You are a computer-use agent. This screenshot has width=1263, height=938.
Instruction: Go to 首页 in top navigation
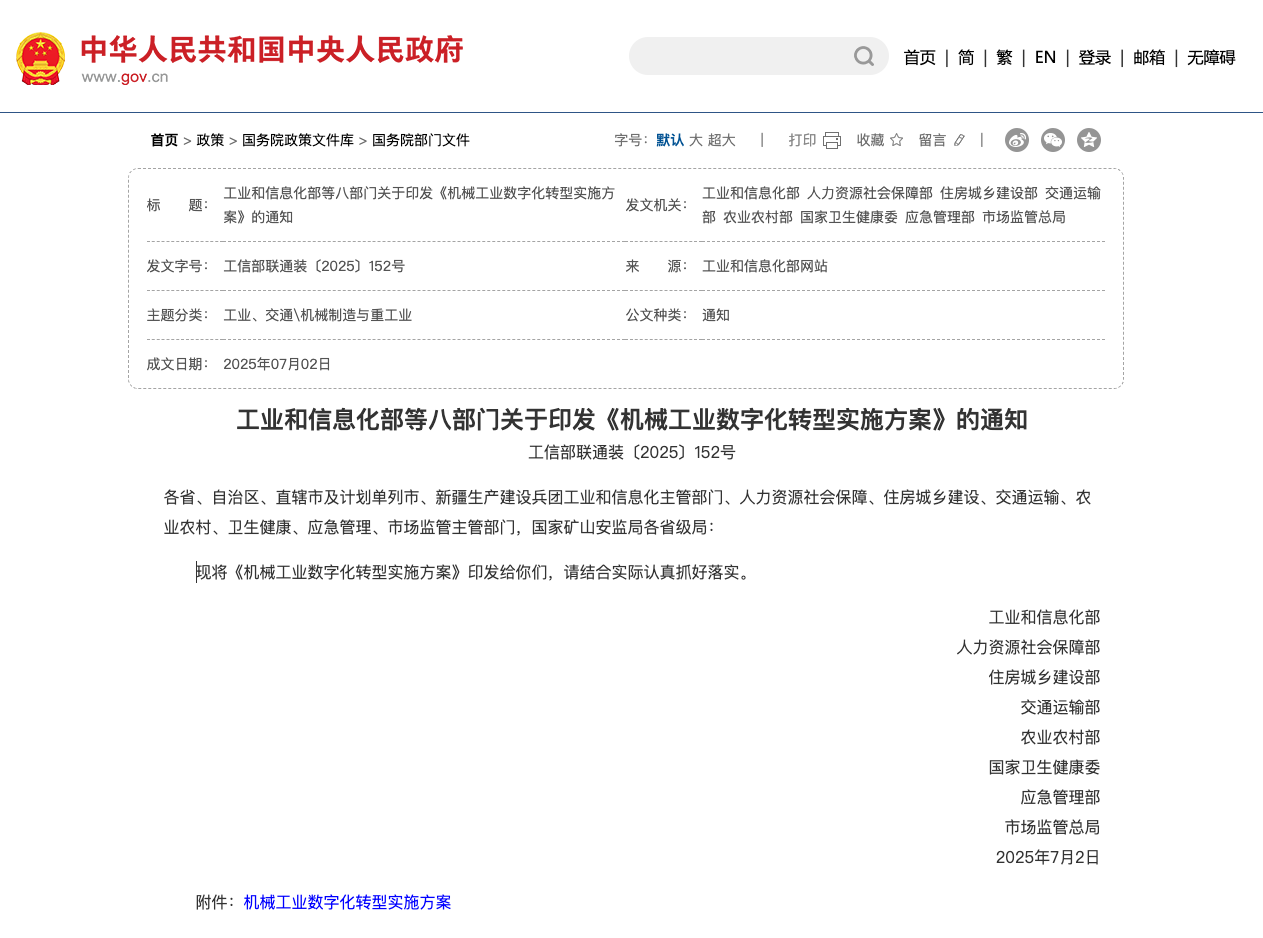(x=919, y=58)
